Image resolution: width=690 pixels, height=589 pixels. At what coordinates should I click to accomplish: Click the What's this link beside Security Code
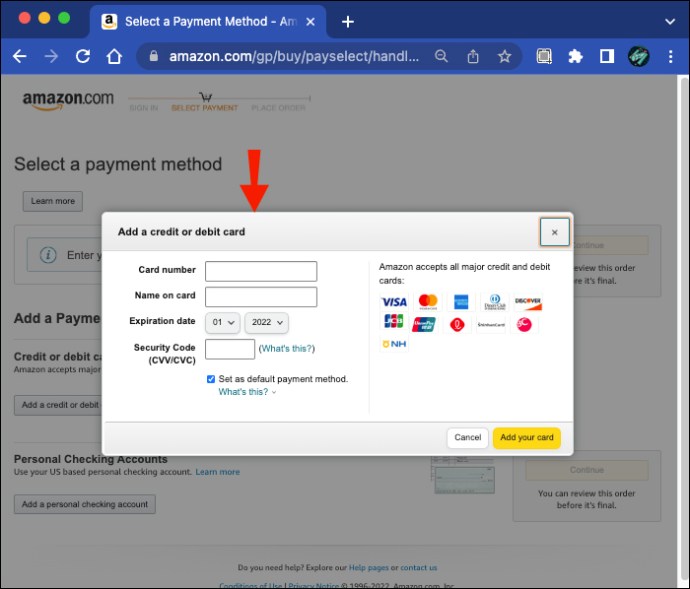(x=286, y=349)
